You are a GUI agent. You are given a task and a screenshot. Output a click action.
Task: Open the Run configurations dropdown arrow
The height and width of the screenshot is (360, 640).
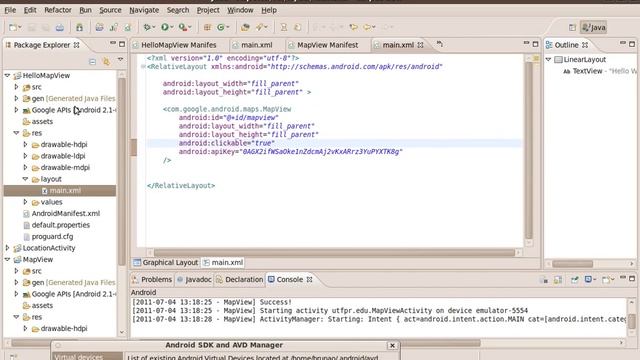pos(172,27)
